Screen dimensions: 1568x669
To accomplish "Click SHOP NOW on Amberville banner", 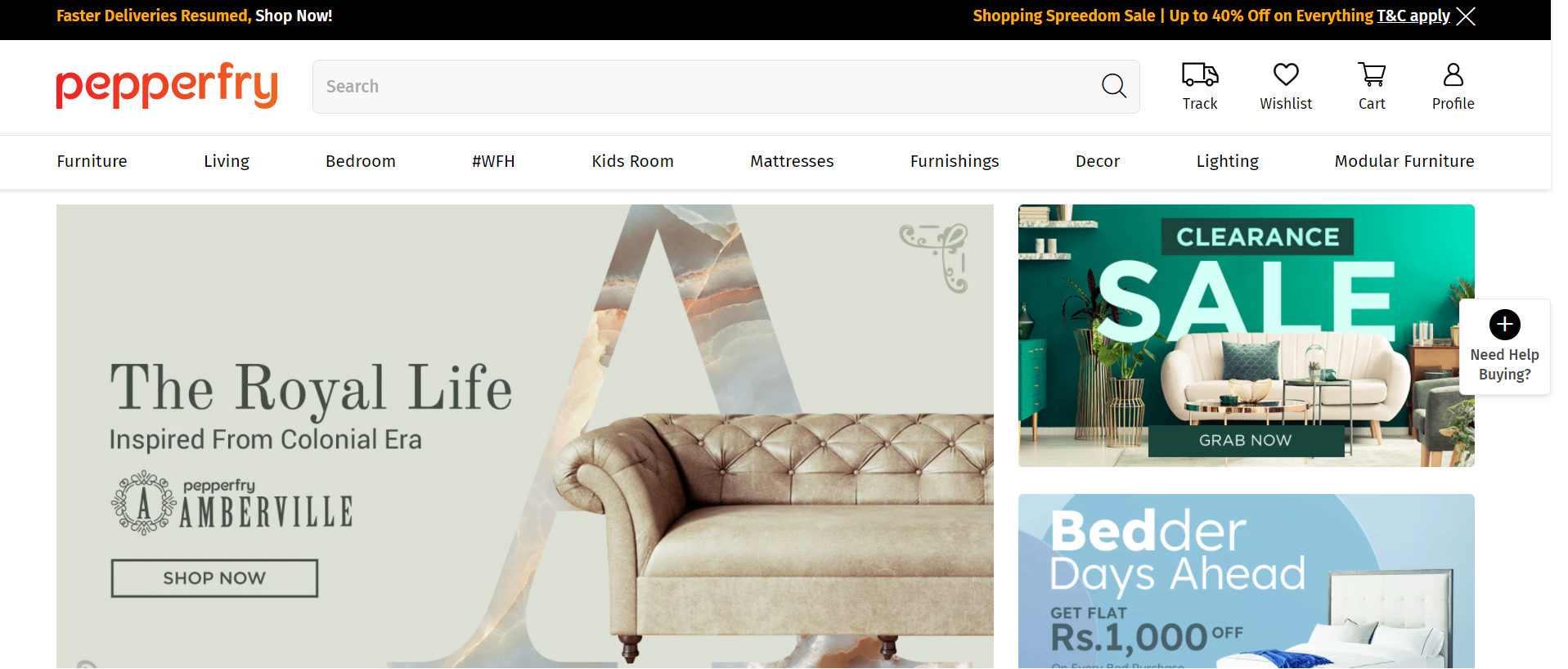I will click(214, 578).
